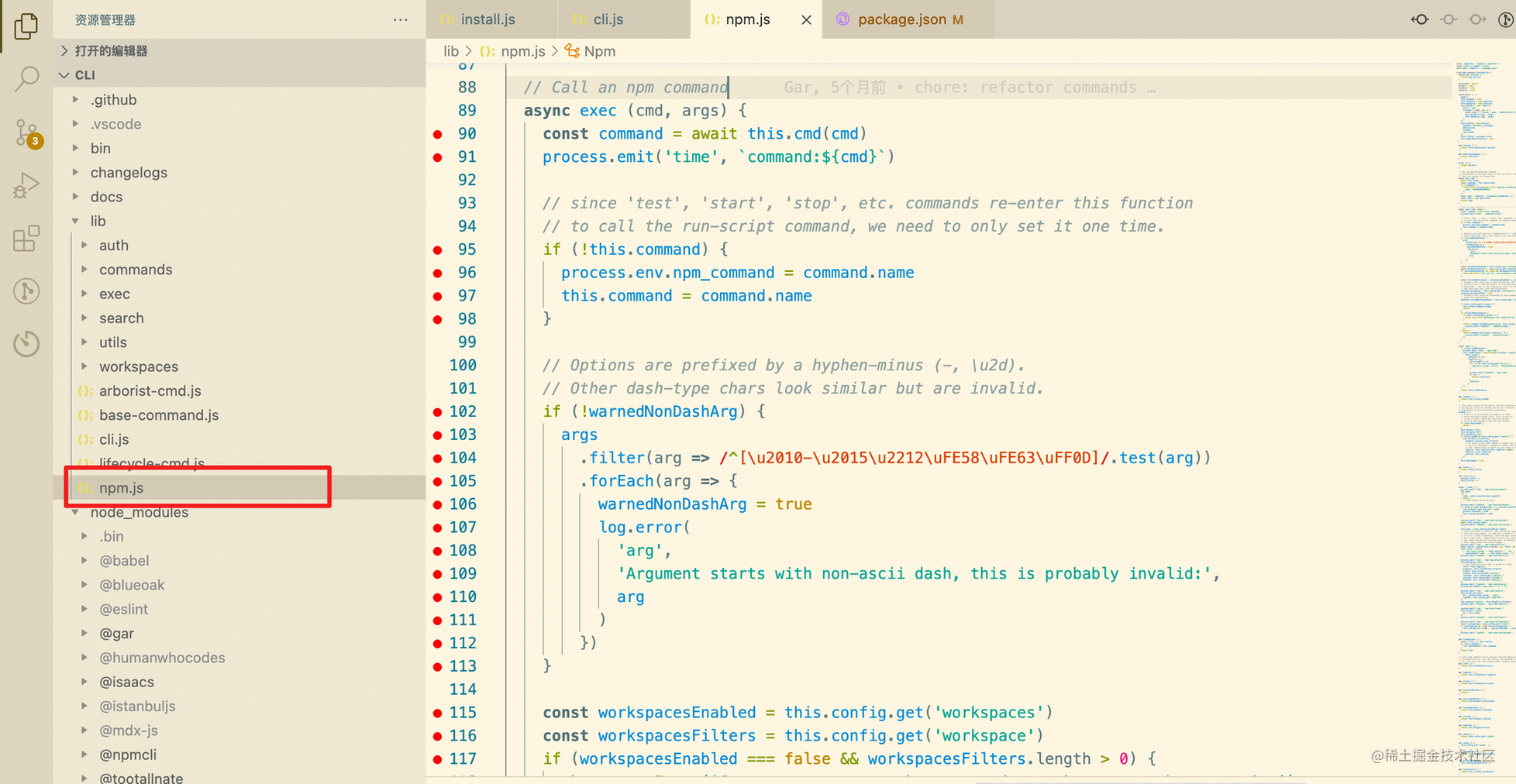Toggle breakpoint on line 91

pyautogui.click(x=438, y=157)
